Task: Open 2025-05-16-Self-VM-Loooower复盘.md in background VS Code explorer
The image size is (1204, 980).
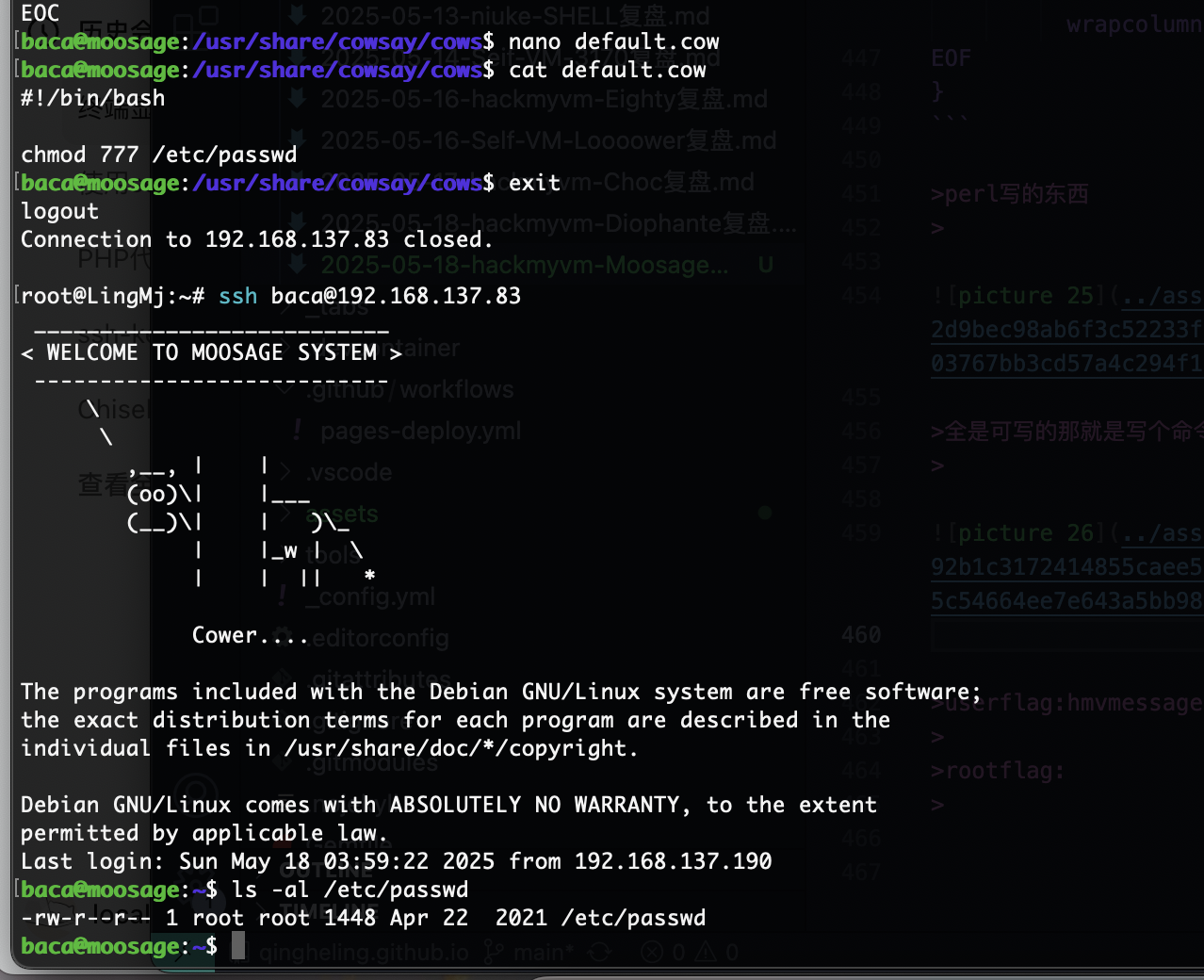Action: pyautogui.click(x=548, y=140)
